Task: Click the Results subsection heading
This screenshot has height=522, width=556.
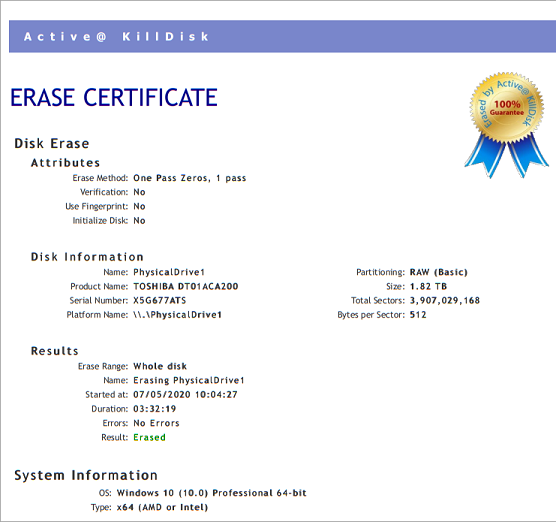Action: click(x=55, y=351)
